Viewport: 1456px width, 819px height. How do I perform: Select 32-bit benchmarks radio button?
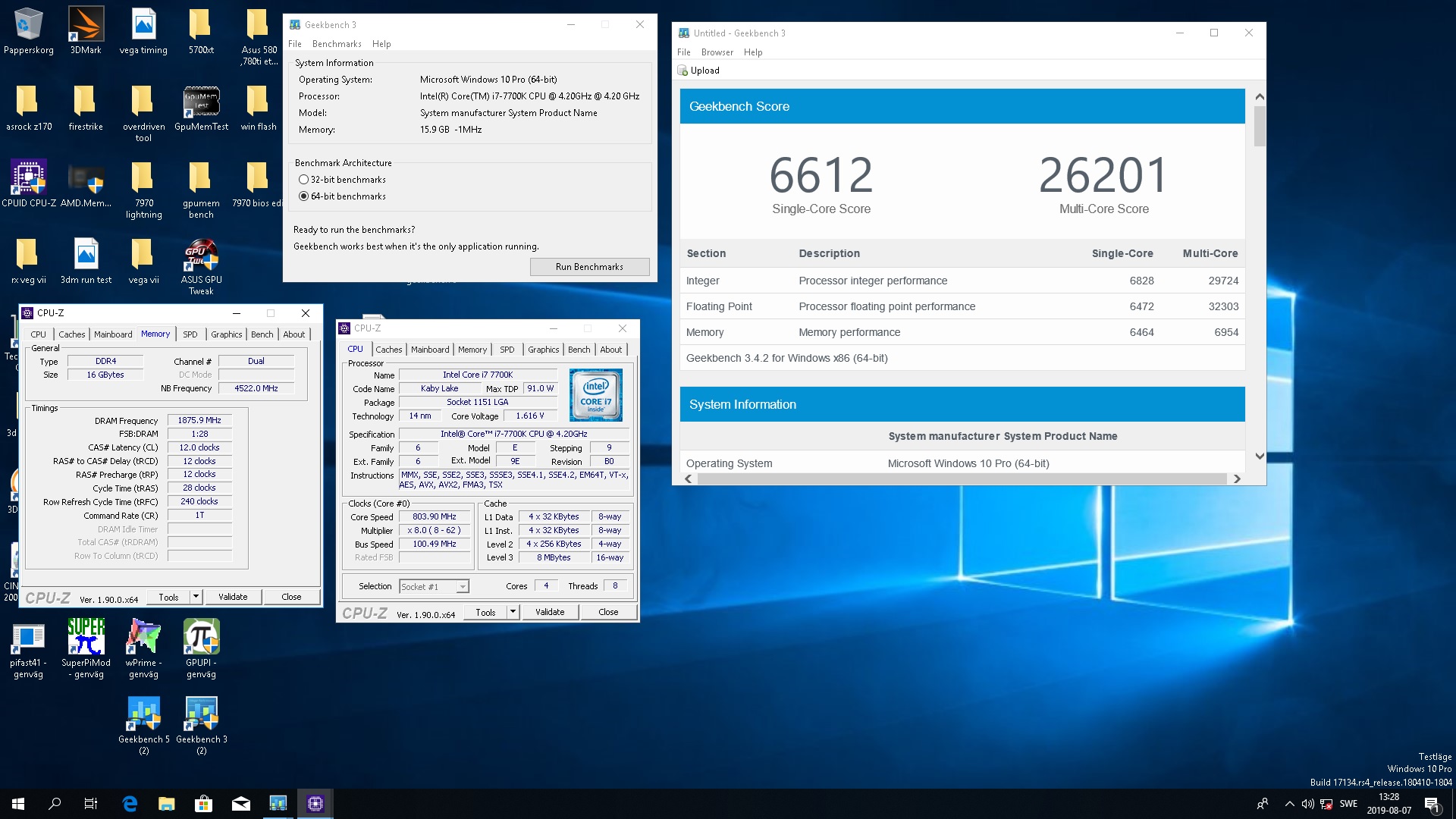point(304,180)
